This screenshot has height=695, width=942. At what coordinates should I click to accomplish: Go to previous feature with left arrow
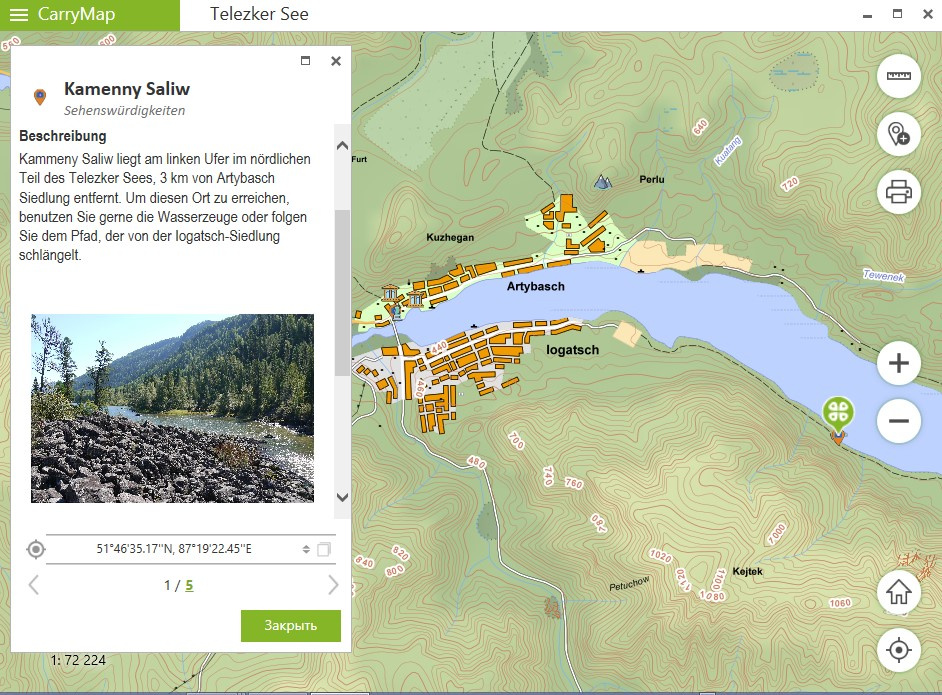tap(33, 585)
